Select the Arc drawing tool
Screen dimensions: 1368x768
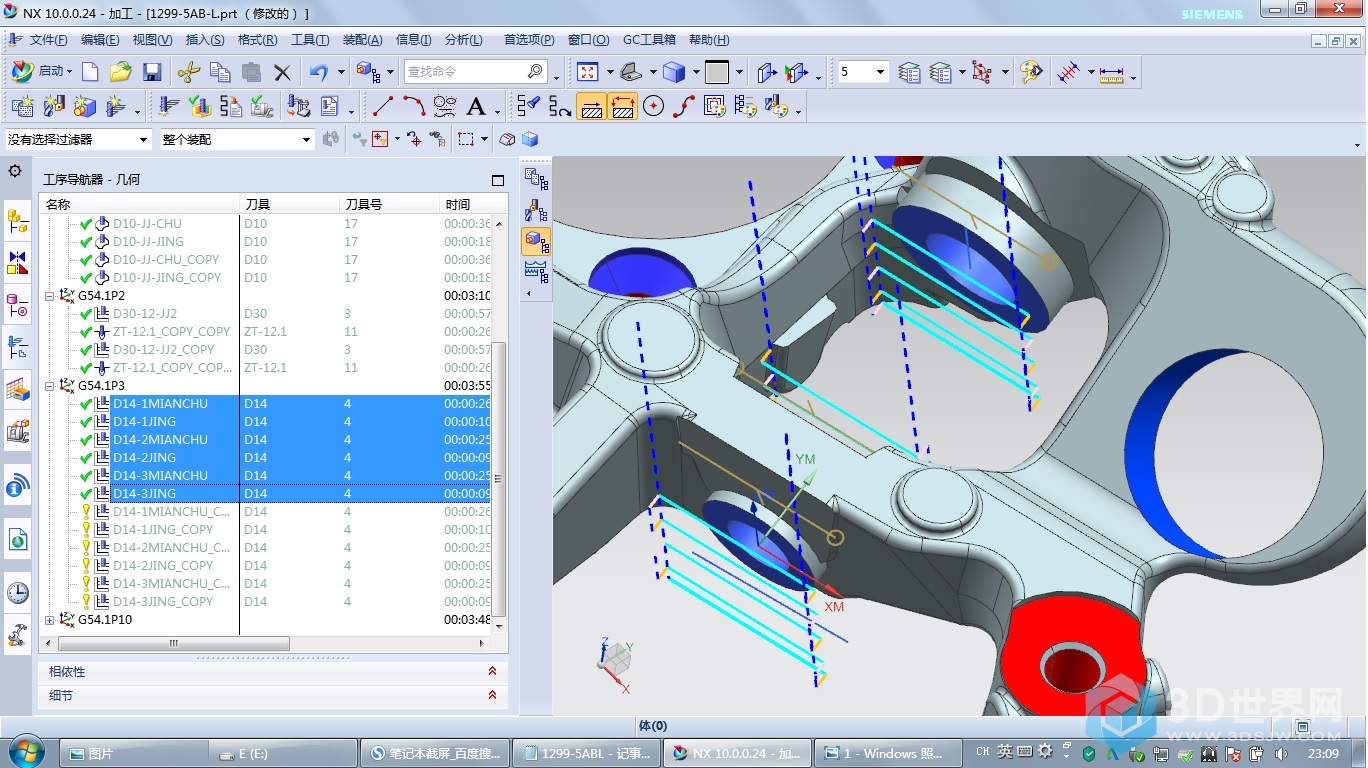point(413,106)
